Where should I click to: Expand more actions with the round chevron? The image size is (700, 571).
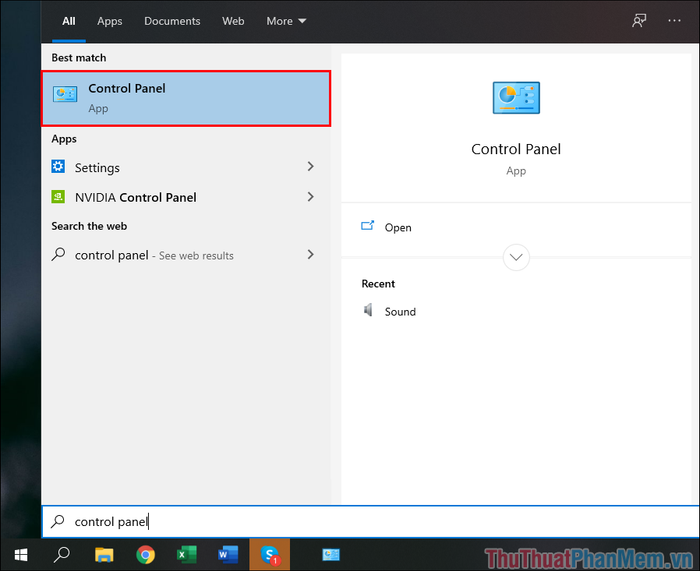click(516, 257)
